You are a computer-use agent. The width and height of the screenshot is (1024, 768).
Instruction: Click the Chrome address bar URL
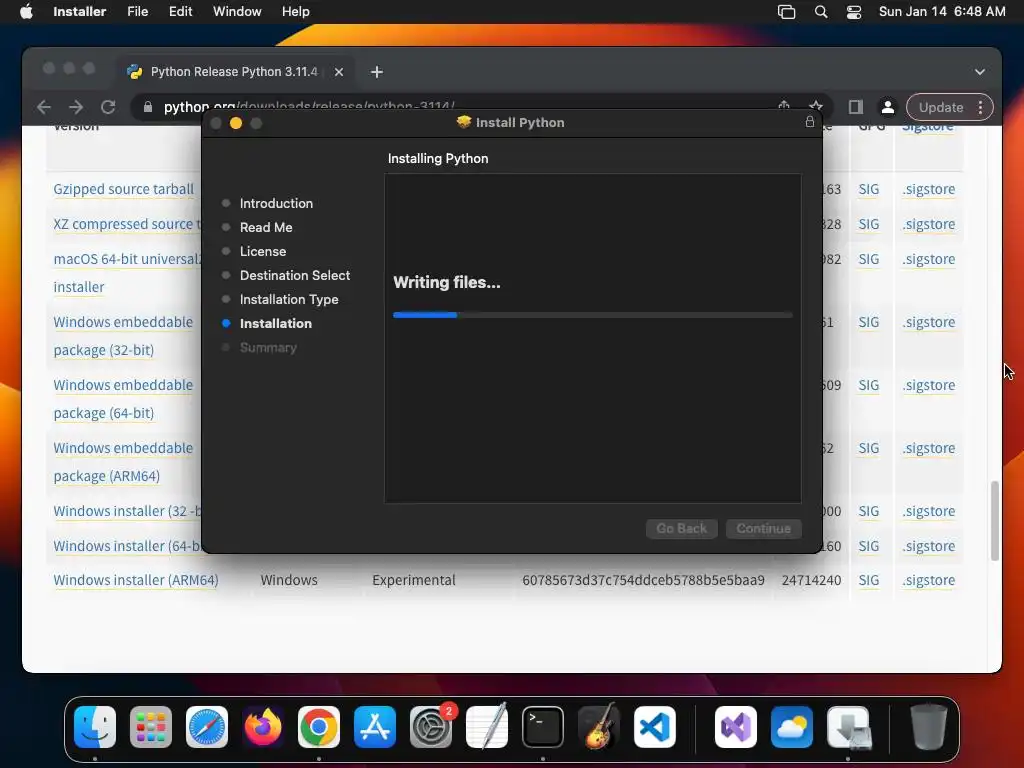click(x=309, y=105)
